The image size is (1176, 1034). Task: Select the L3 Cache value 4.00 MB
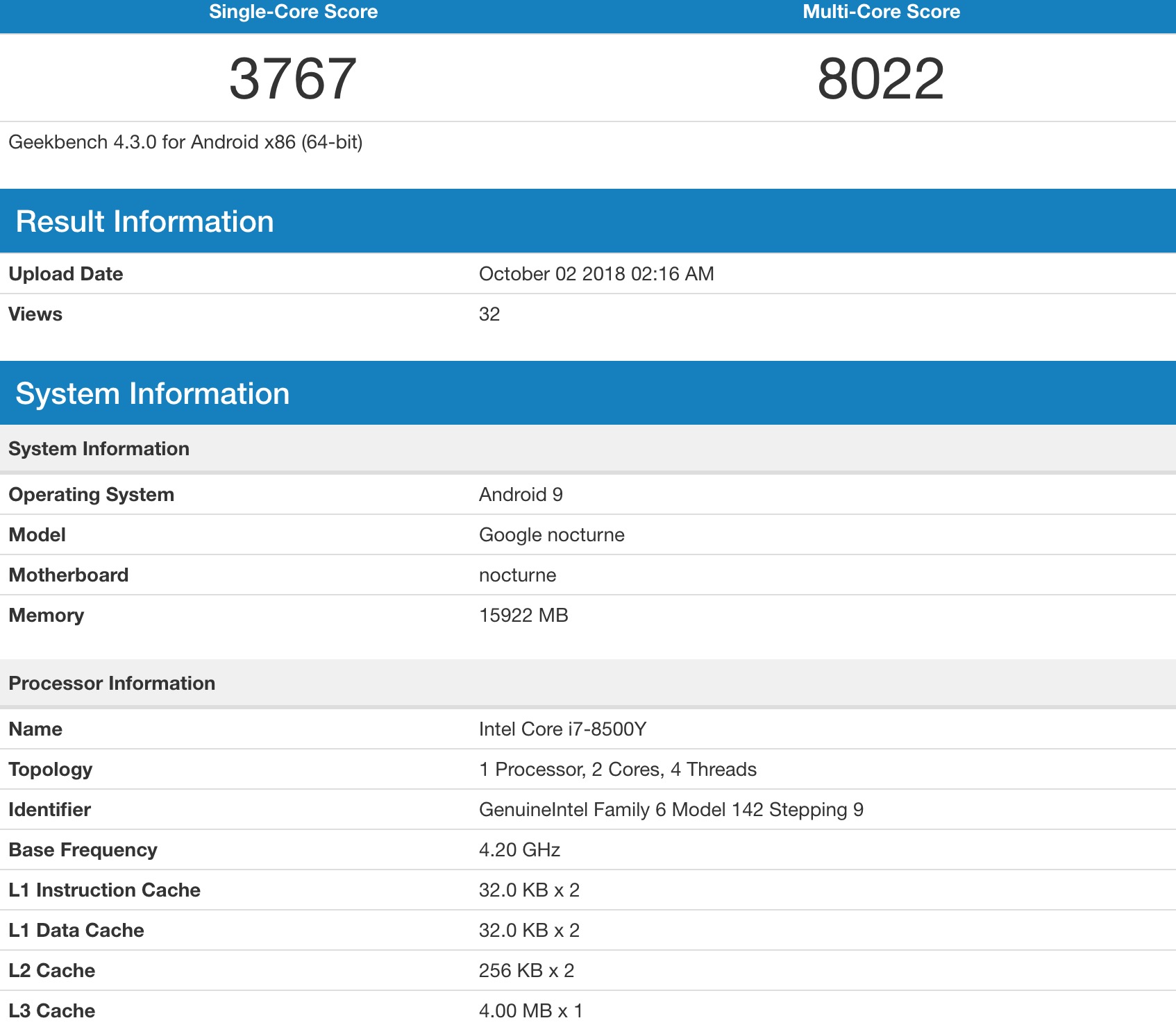(x=530, y=1011)
